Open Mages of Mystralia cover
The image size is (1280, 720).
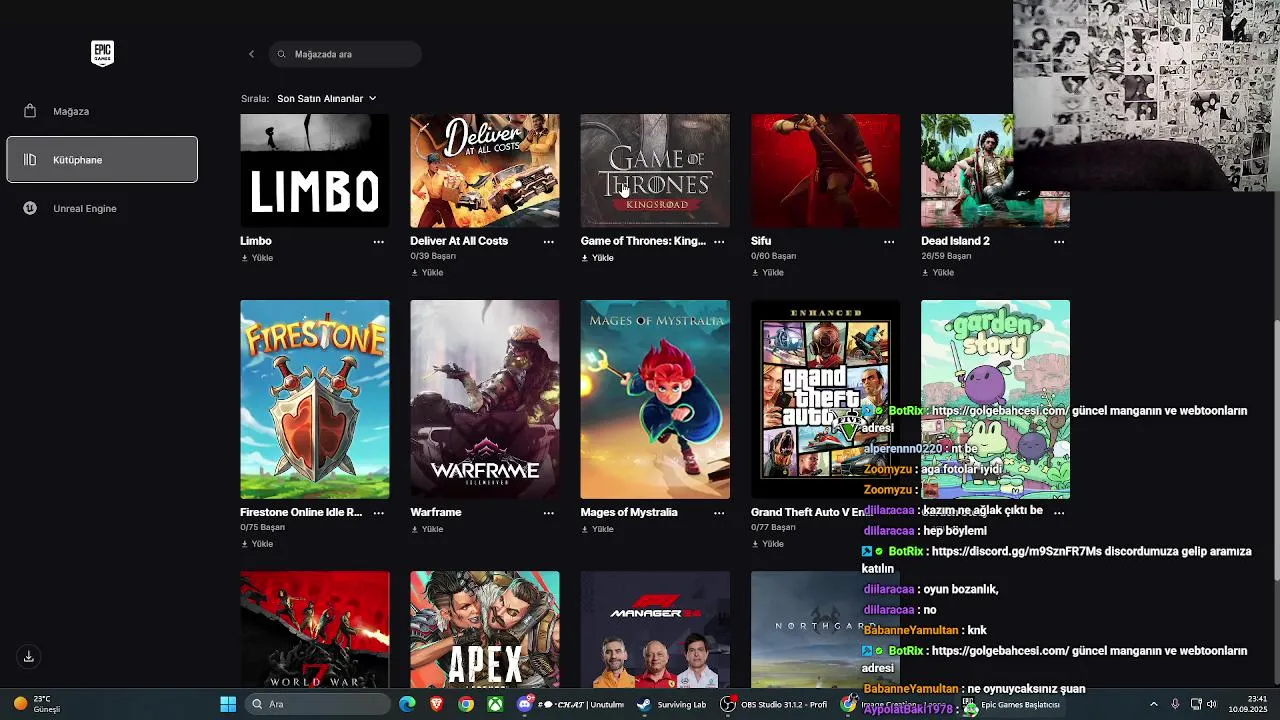[655, 399]
